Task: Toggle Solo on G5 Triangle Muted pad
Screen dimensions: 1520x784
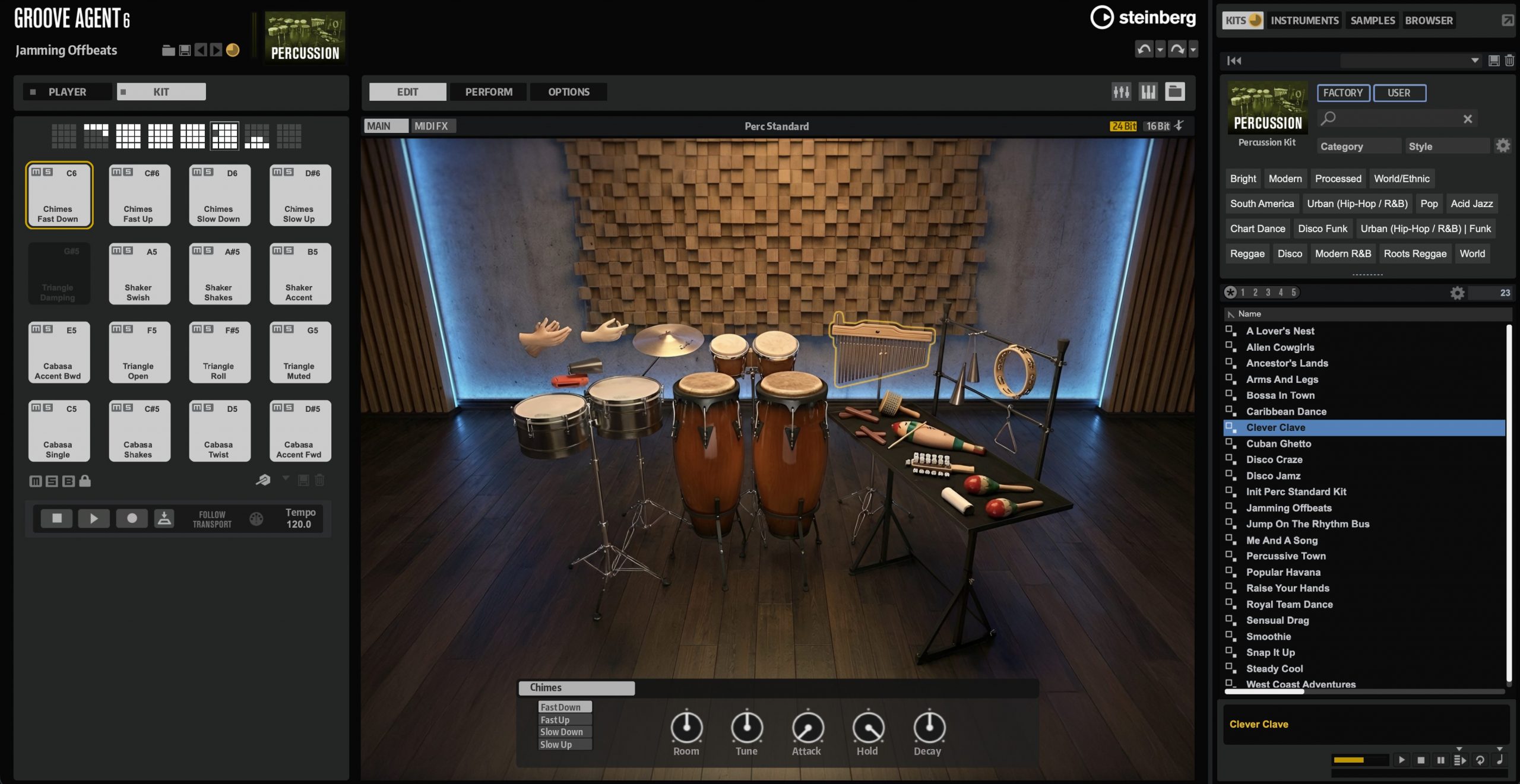Action: point(289,329)
